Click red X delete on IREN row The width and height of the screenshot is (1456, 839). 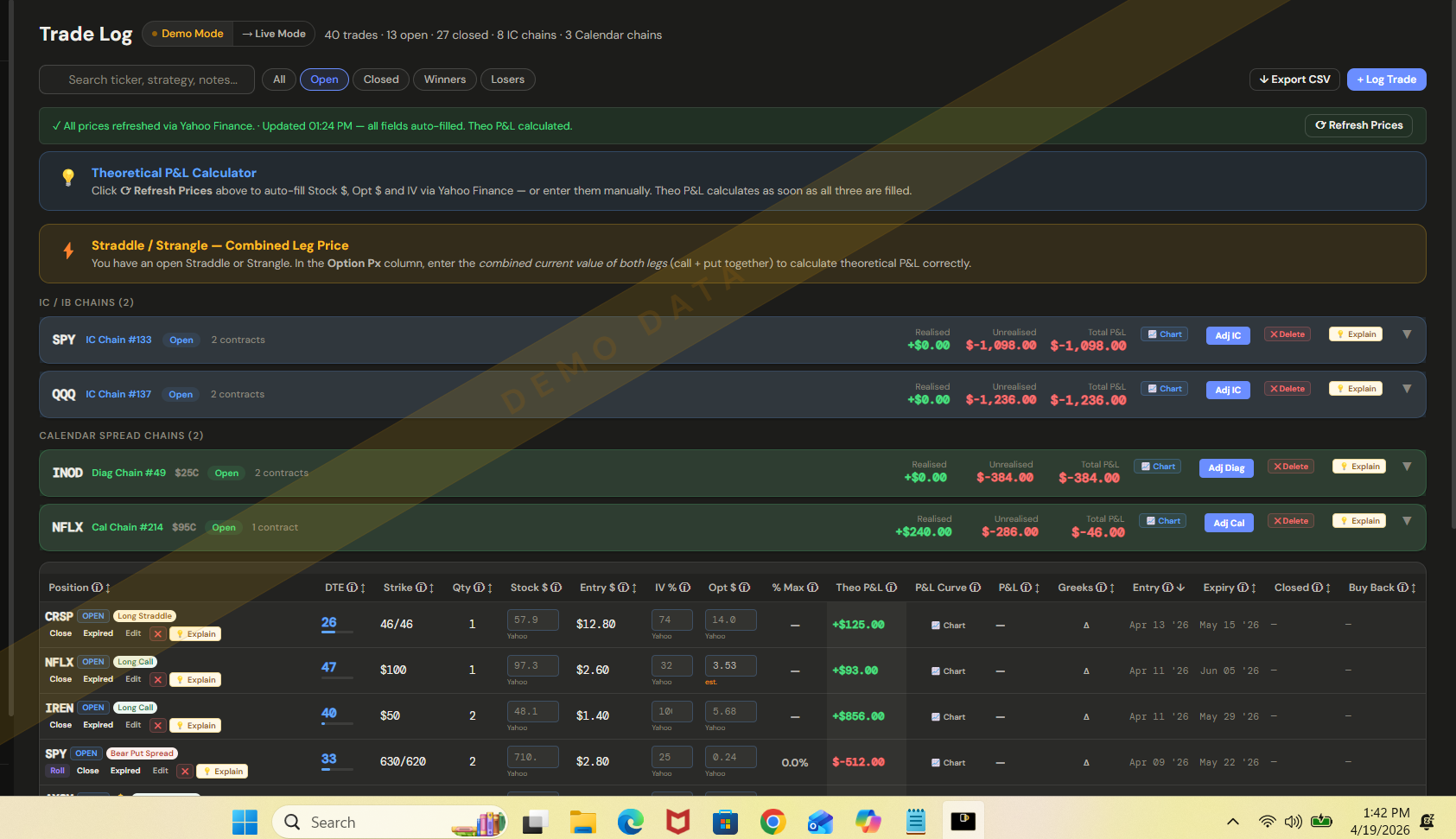[157, 726]
